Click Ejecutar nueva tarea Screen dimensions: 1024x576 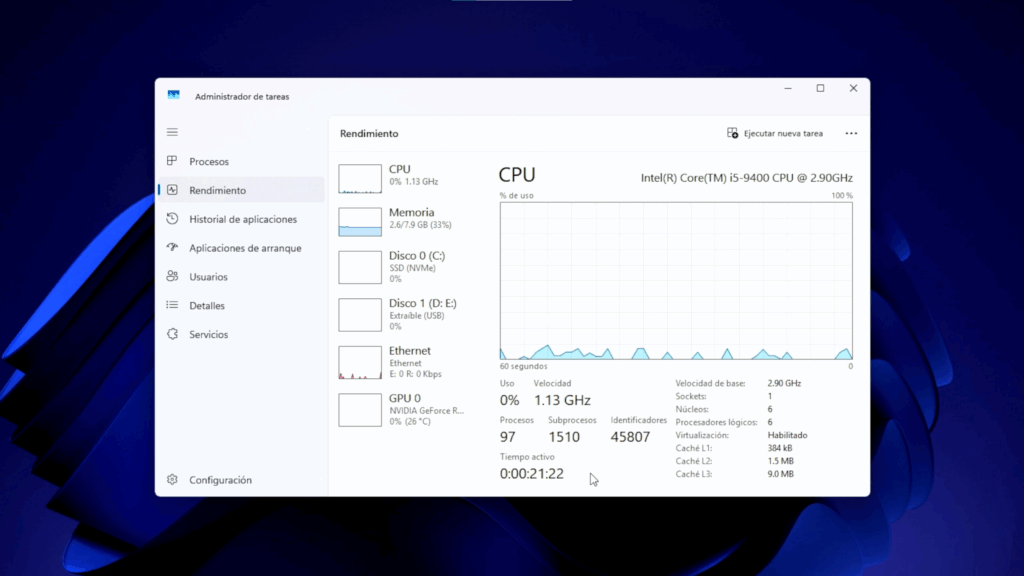tap(780, 133)
